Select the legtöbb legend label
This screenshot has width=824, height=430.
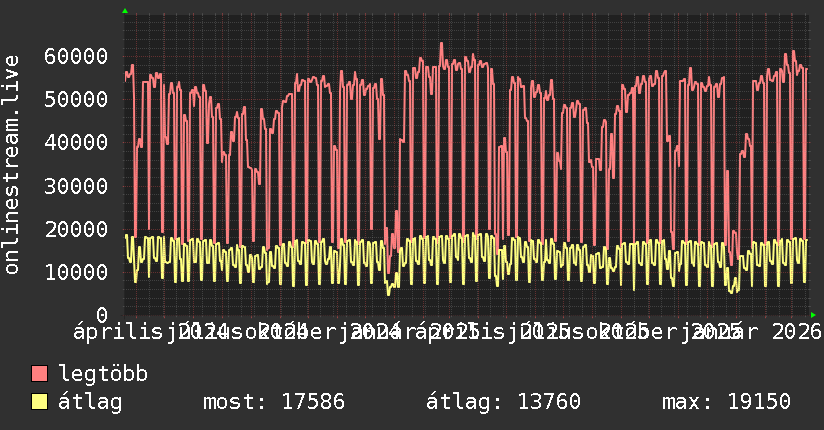coord(104,374)
